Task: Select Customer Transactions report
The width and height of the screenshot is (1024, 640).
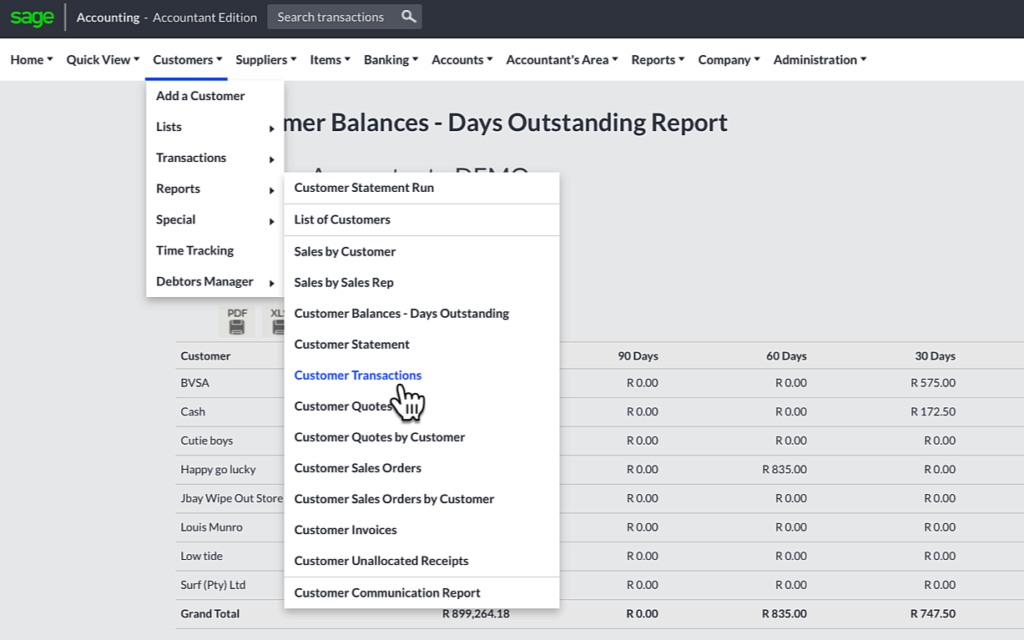Action: click(x=357, y=375)
